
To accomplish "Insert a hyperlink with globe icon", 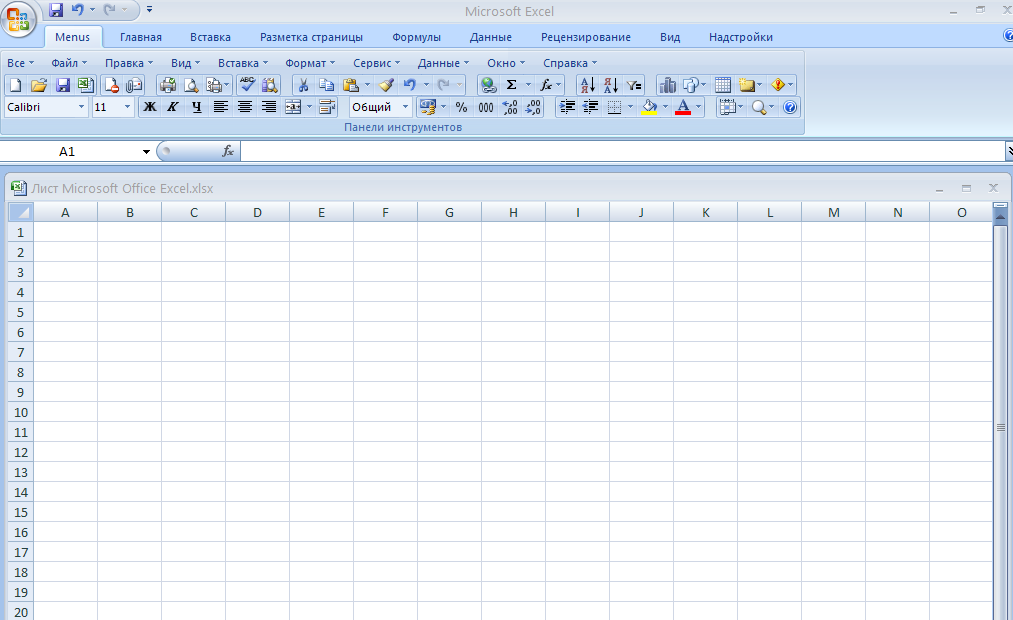I will coord(489,85).
